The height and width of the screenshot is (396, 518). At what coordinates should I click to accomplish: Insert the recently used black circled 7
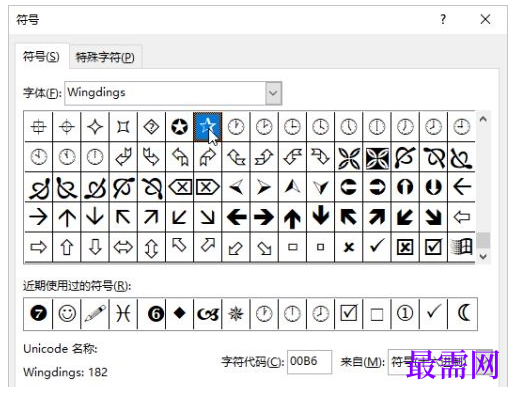click(39, 313)
